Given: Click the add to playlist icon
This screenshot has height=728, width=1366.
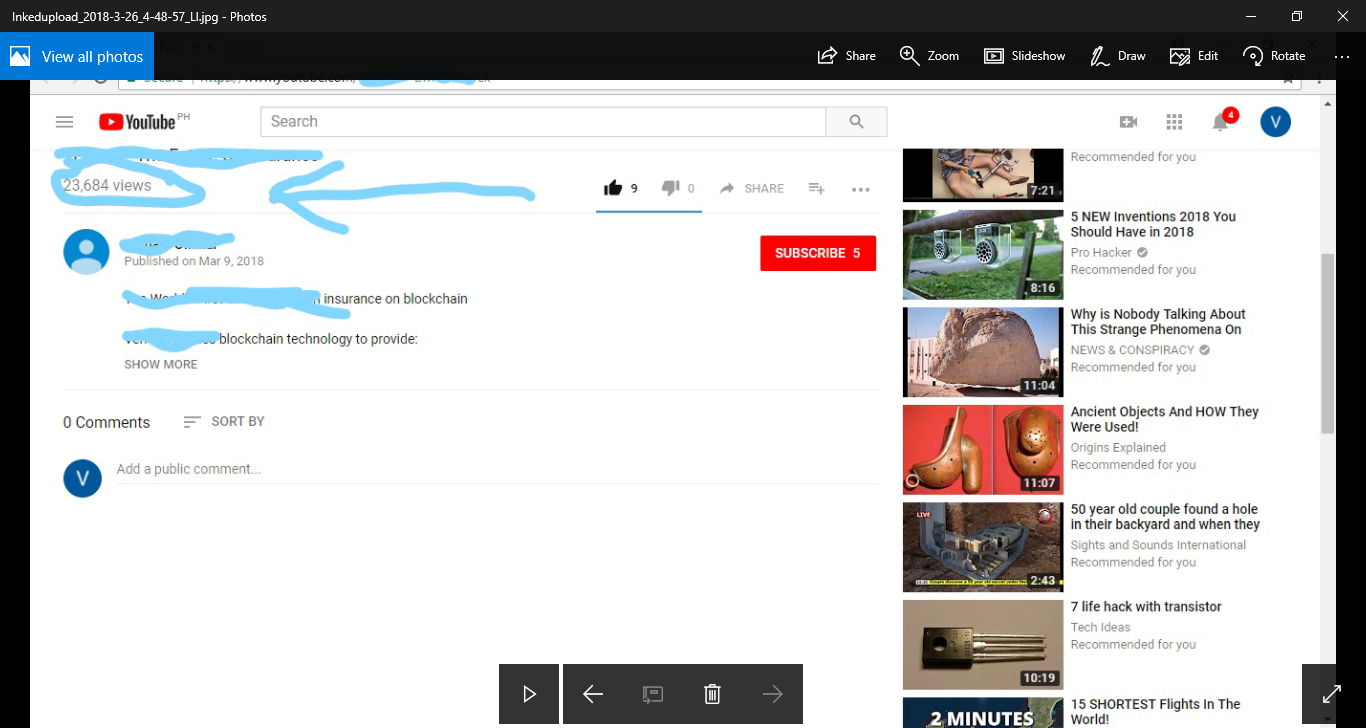Looking at the screenshot, I should [x=816, y=188].
